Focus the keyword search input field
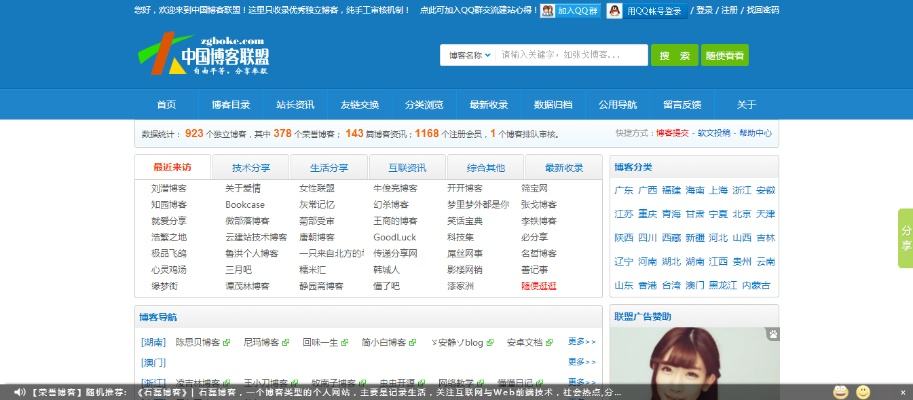The width and height of the screenshot is (913, 400). [572, 55]
